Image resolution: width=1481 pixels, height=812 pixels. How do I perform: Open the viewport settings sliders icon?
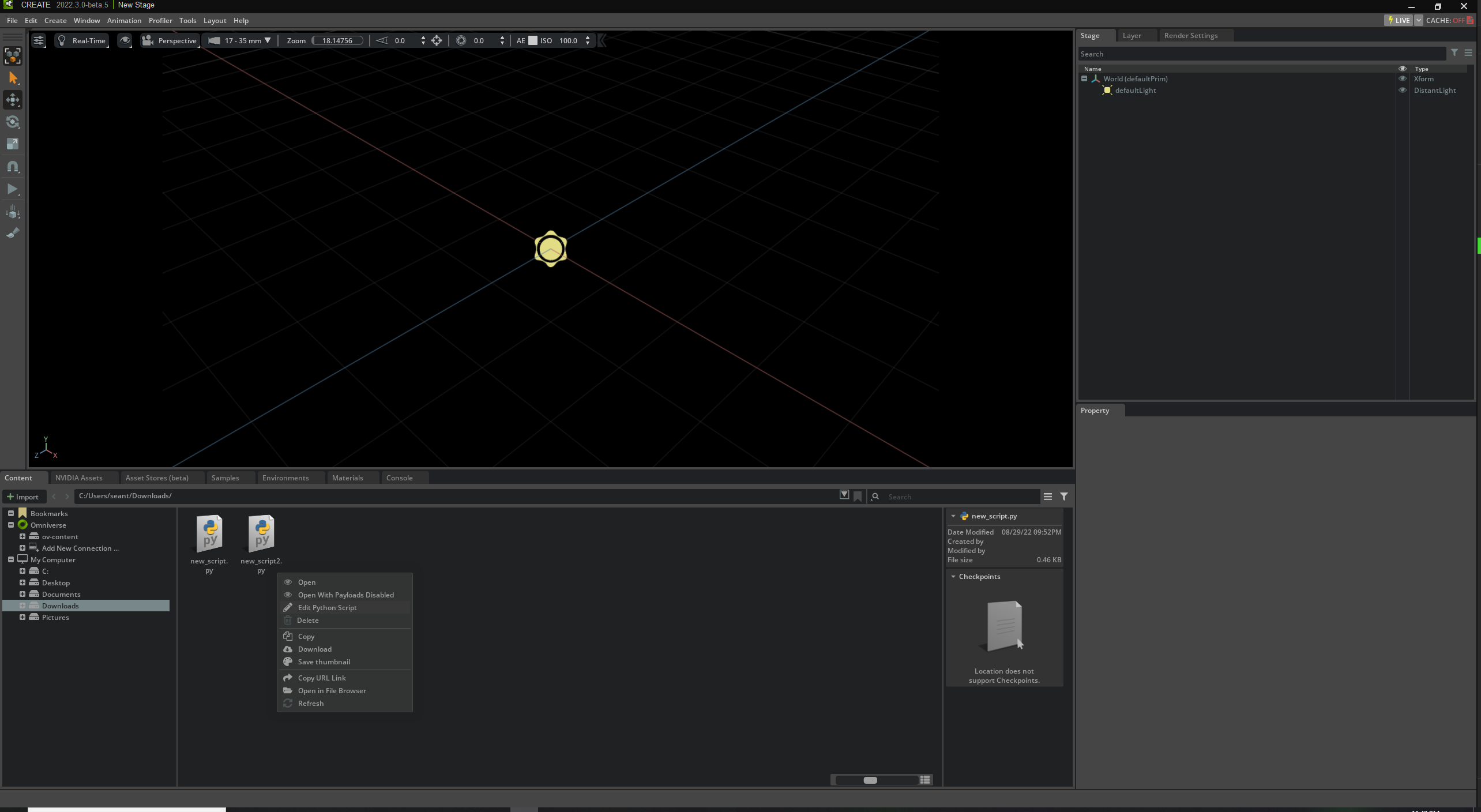(x=38, y=40)
